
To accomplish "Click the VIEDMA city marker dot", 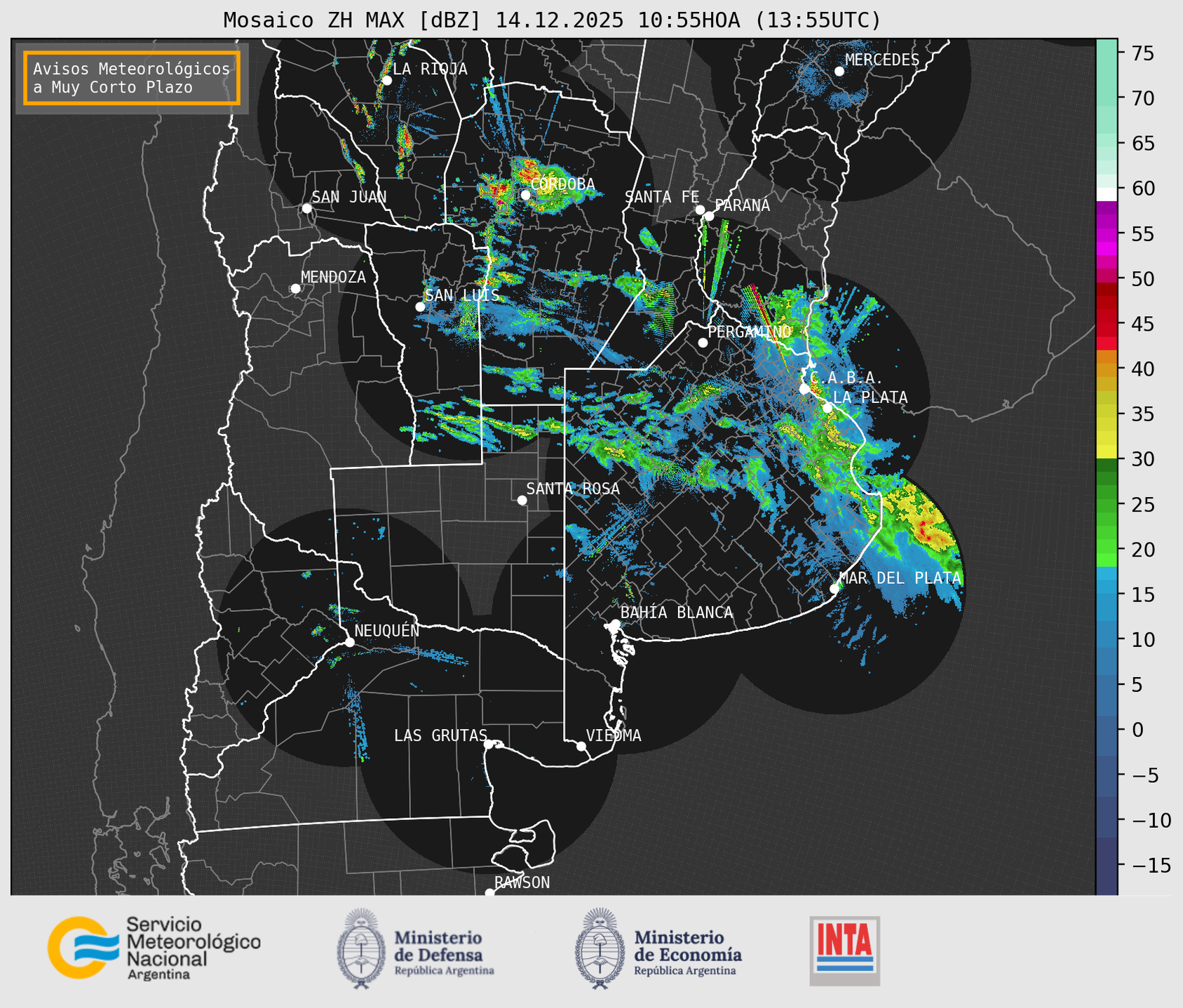I will click(x=581, y=746).
